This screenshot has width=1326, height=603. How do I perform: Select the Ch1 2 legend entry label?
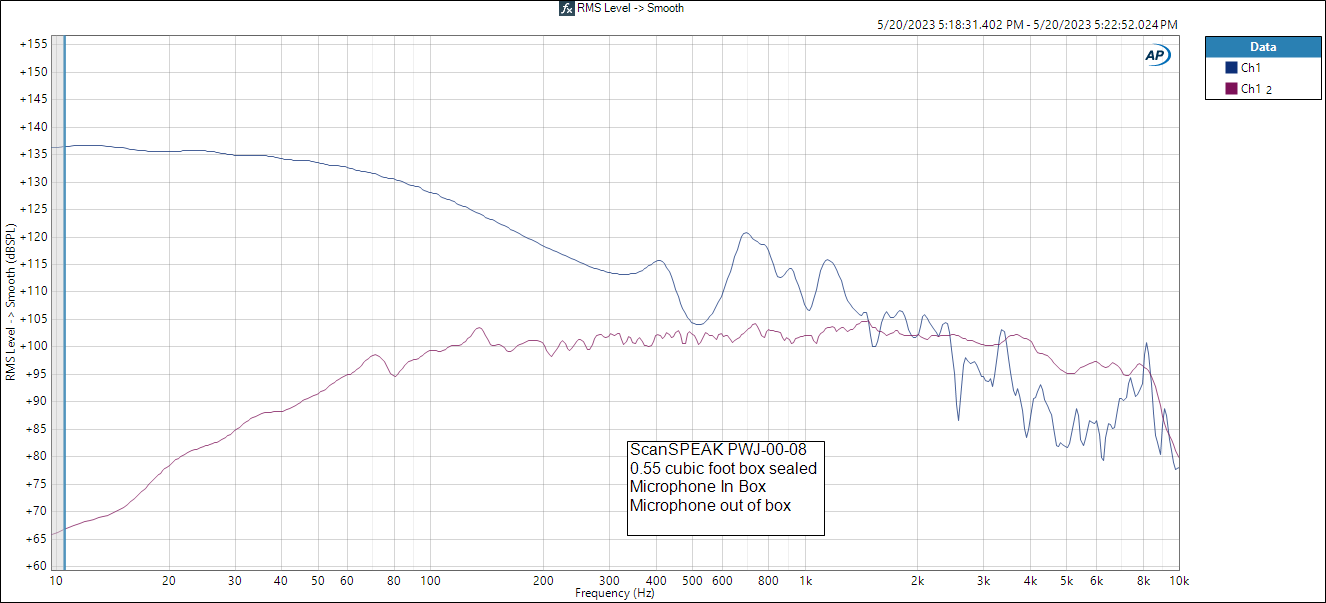1256,89
